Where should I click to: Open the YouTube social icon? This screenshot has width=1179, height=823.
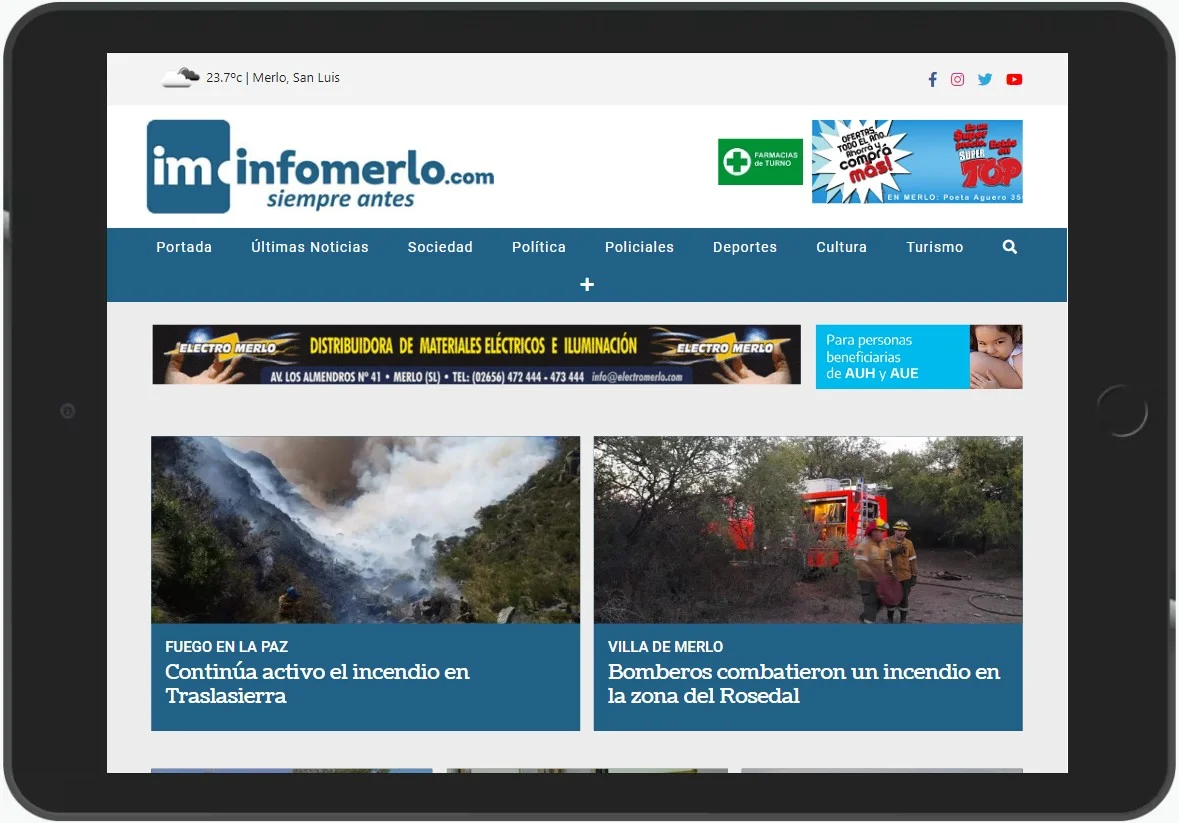pos(1014,80)
